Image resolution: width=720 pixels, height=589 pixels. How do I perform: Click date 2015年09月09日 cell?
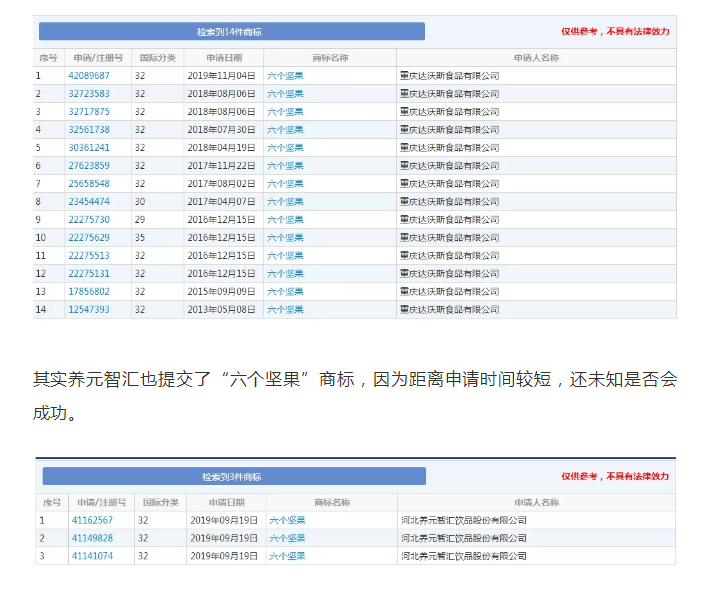pyautogui.click(x=221, y=292)
